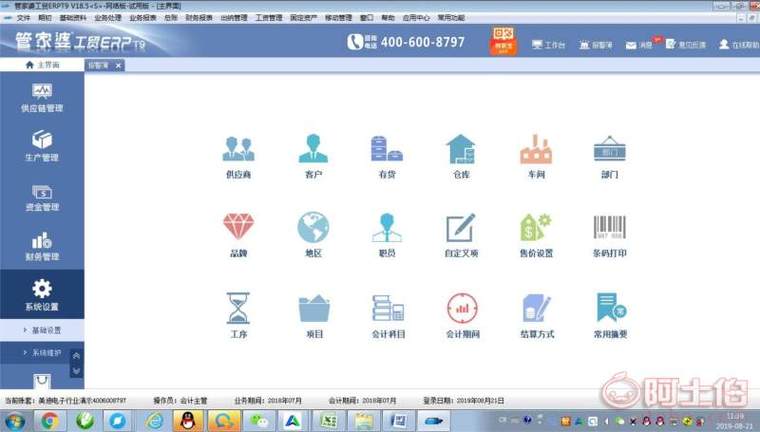Open QQ penguin from the taskbar

tap(188, 421)
